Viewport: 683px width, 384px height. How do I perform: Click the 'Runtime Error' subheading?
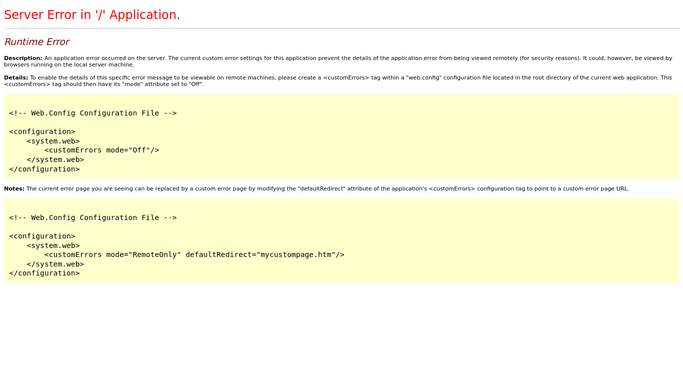coord(37,42)
